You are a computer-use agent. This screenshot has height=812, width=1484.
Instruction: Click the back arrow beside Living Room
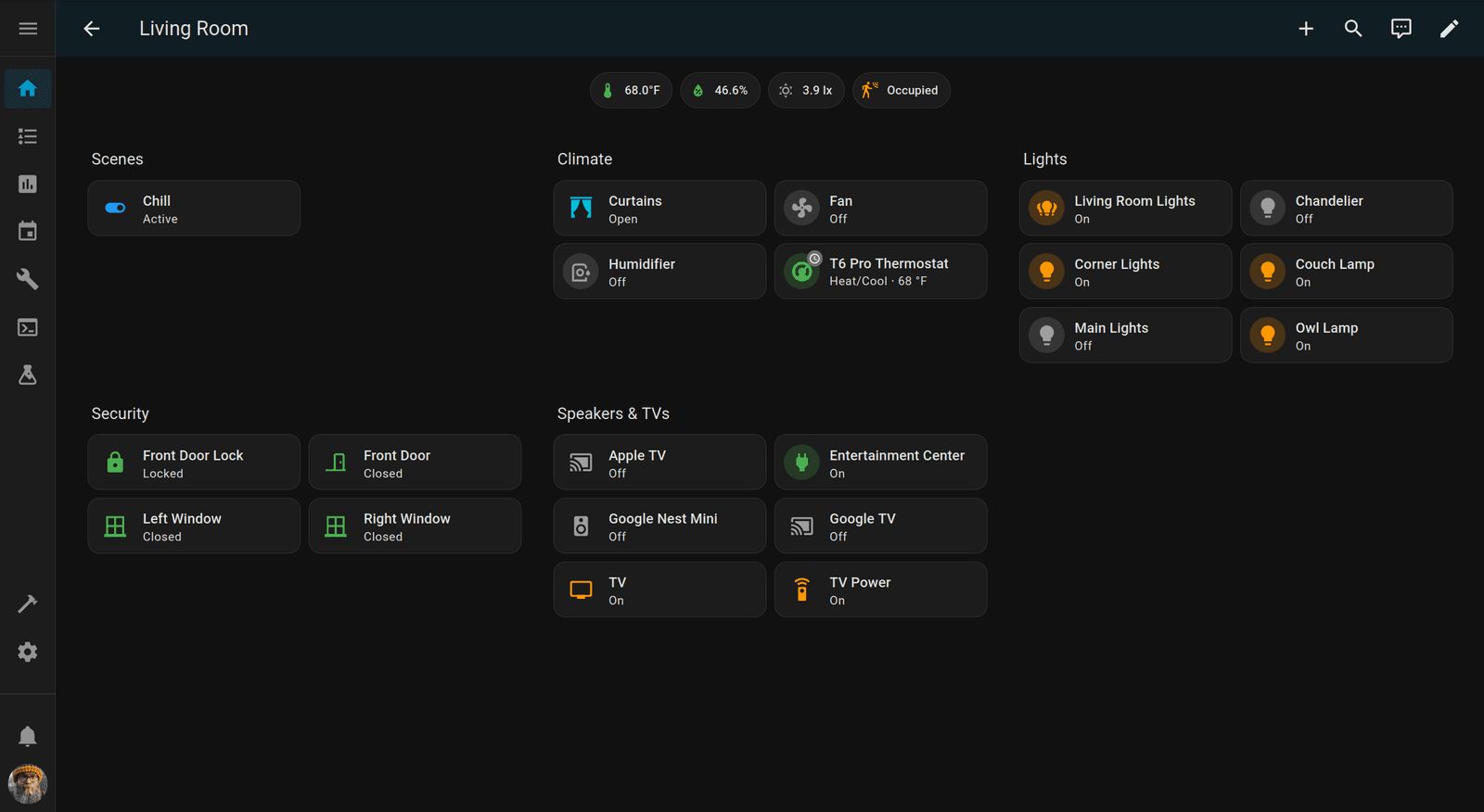coord(91,29)
